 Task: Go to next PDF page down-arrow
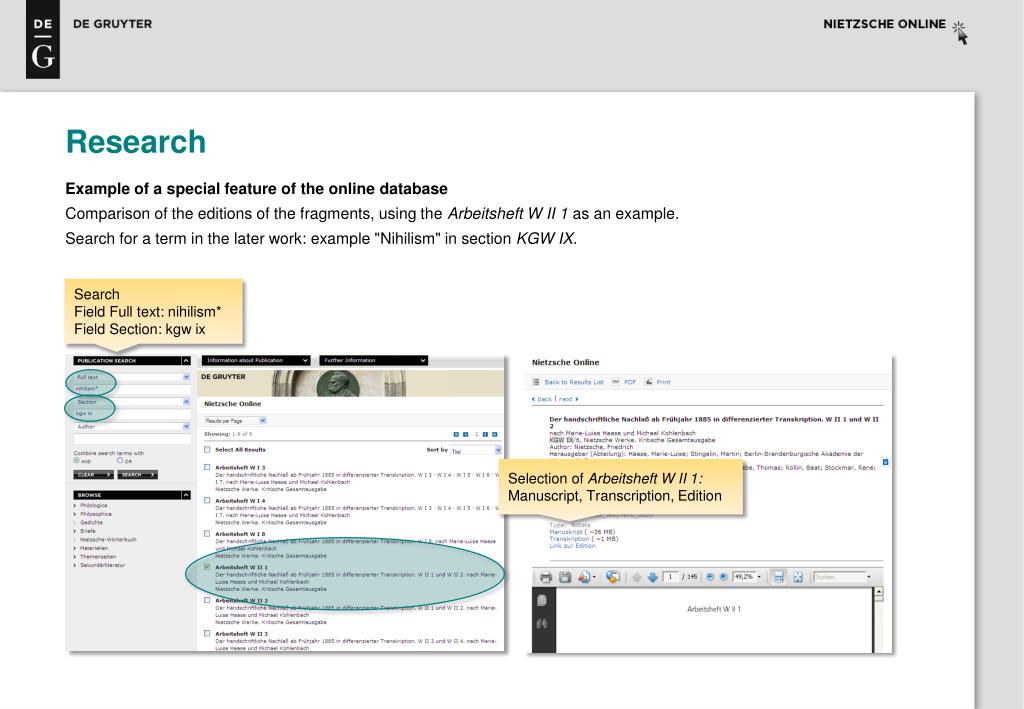pyautogui.click(x=652, y=577)
